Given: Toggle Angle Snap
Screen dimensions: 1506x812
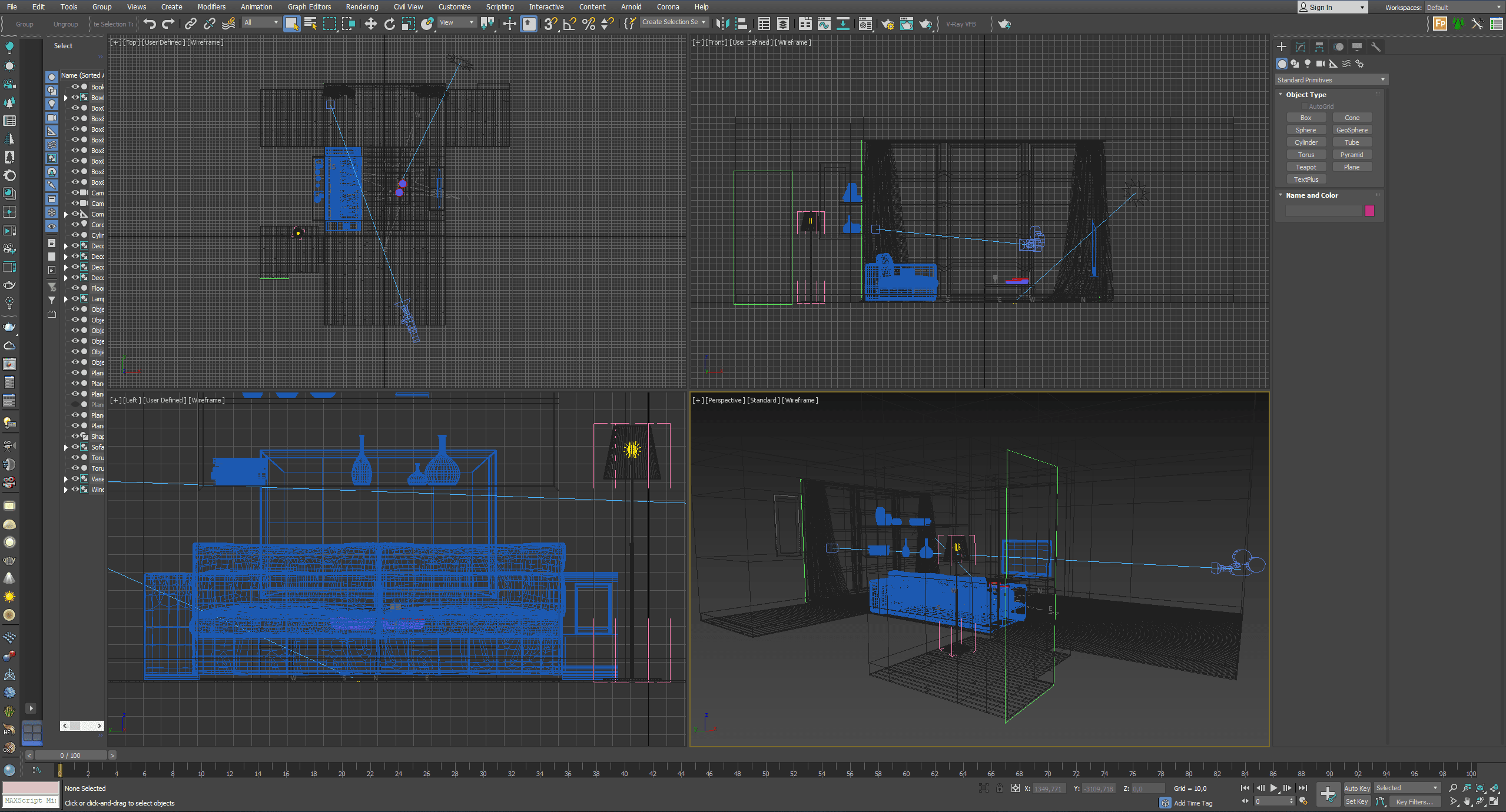Looking at the screenshot, I should click(570, 24).
